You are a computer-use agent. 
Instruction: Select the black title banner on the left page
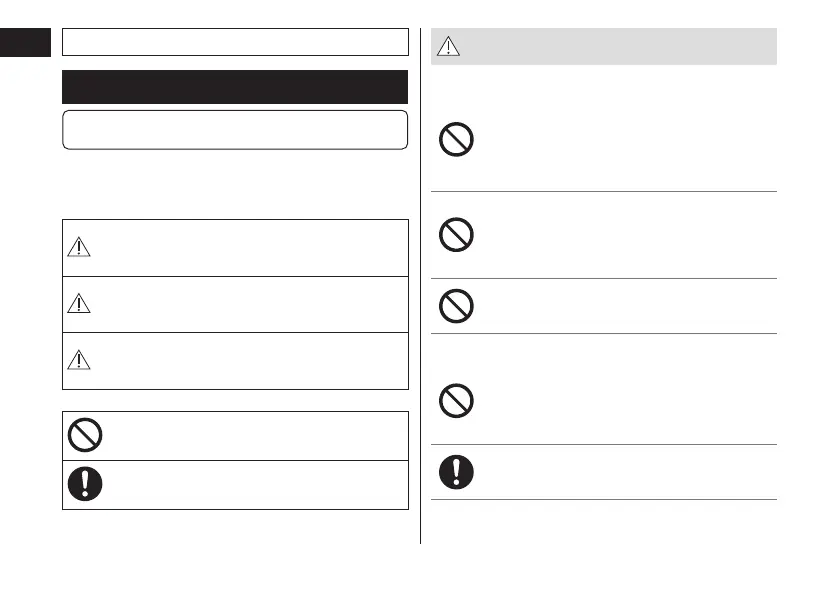[x=235, y=87]
